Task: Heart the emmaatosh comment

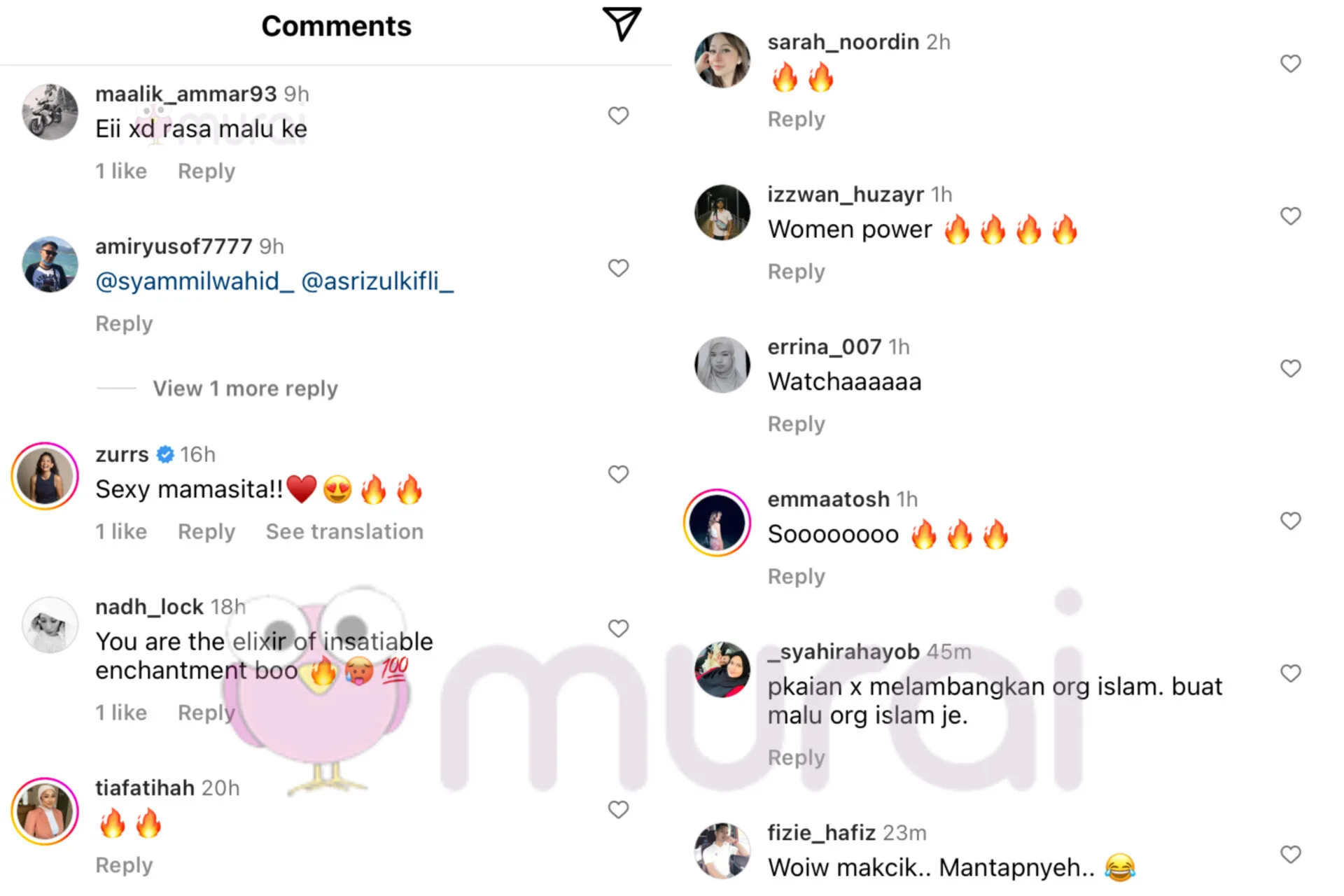Action: click(1291, 521)
